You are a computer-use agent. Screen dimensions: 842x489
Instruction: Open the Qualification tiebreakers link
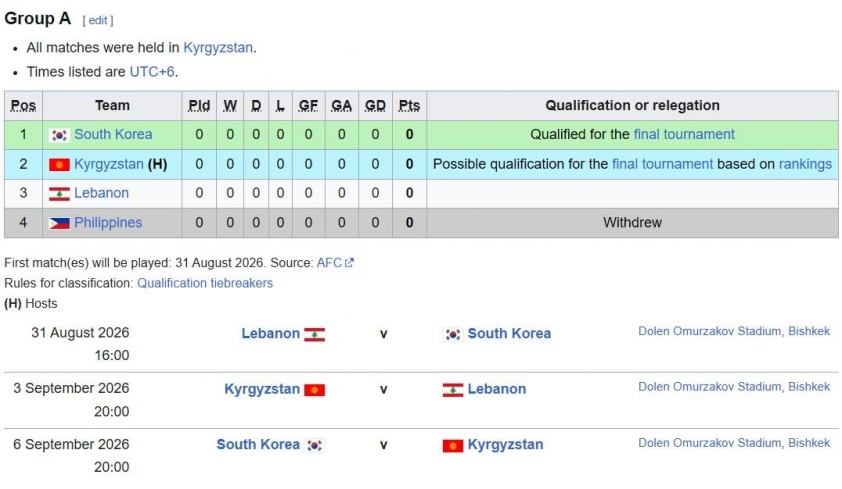point(205,283)
